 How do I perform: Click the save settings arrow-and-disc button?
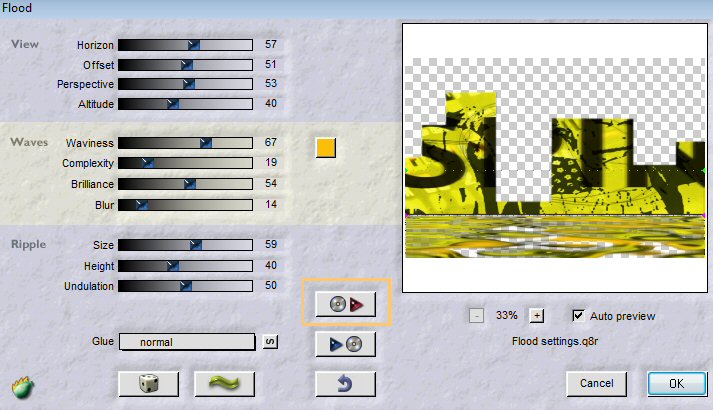[345, 344]
